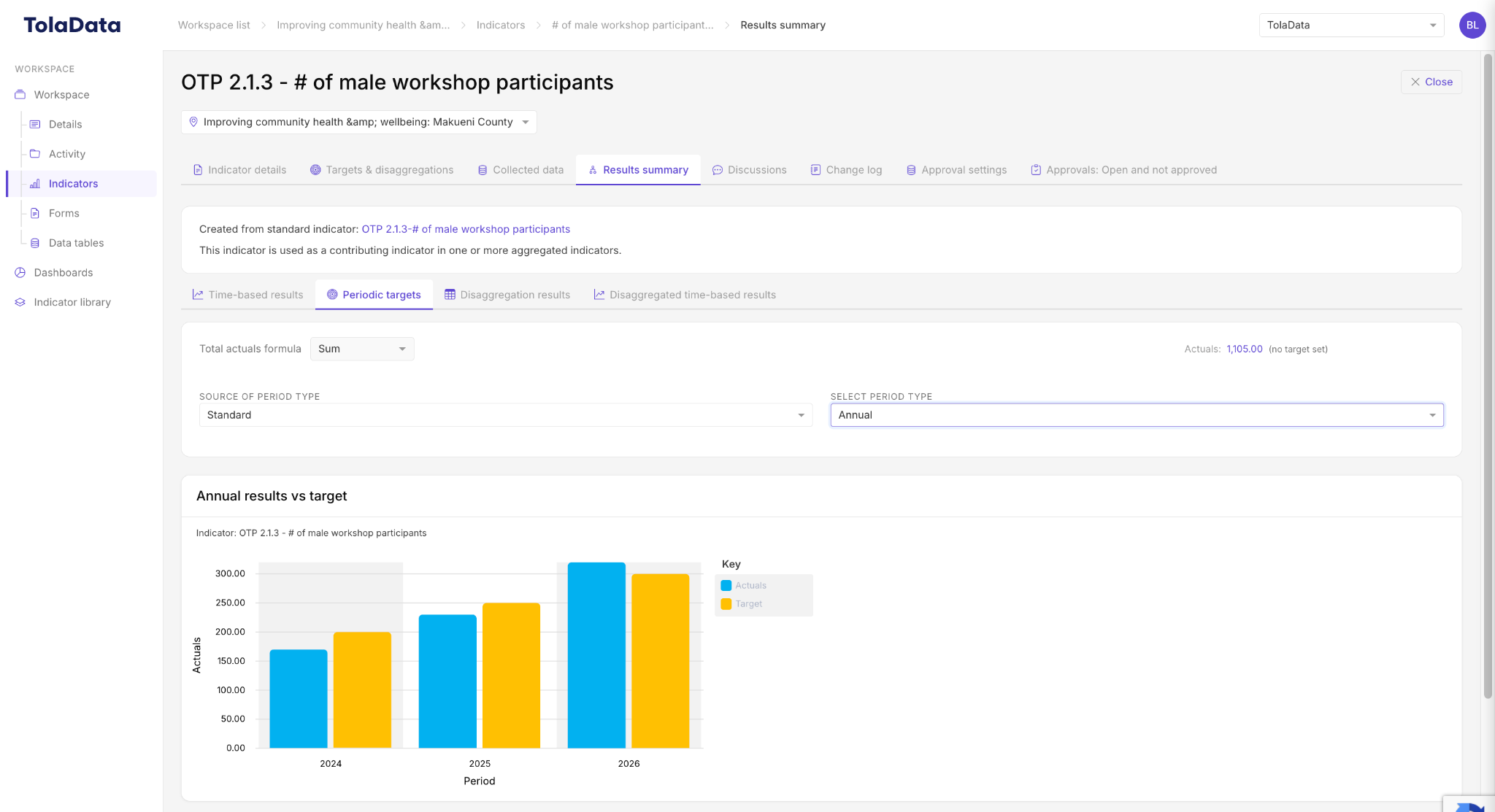Image resolution: width=1495 pixels, height=812 pixels.
Task: Open the TolaData organization selector
Action: [x=1351, y=25]
